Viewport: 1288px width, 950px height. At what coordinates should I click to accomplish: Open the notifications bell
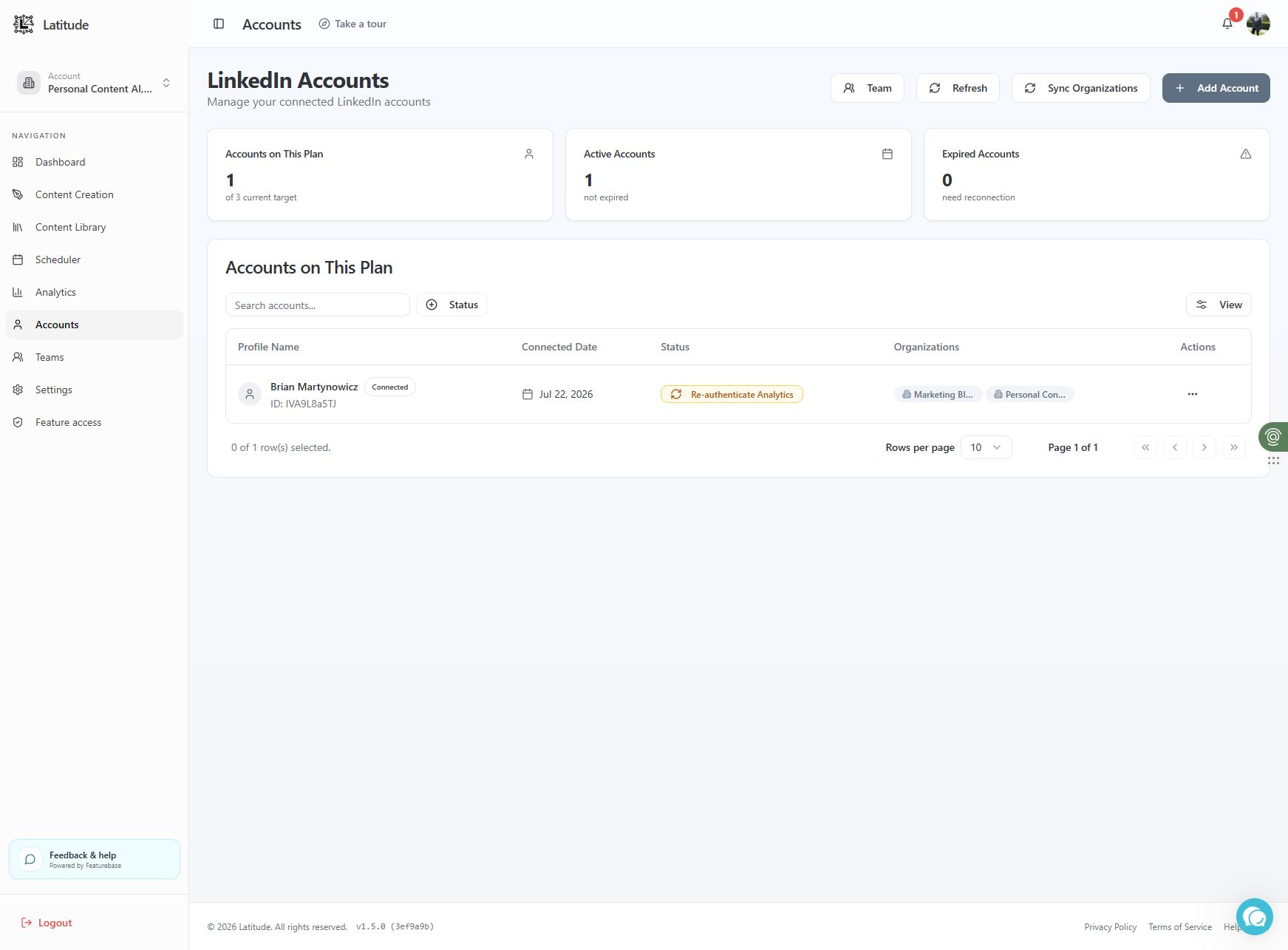click(1227, 24)
